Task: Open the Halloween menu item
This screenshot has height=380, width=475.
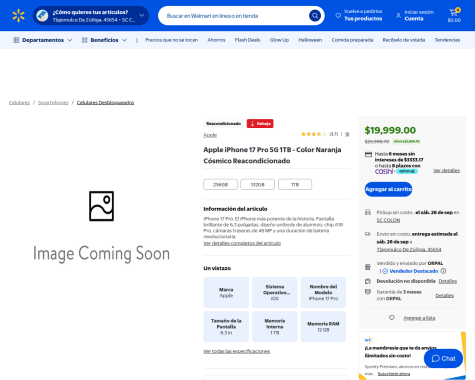Action: [310, 40]
